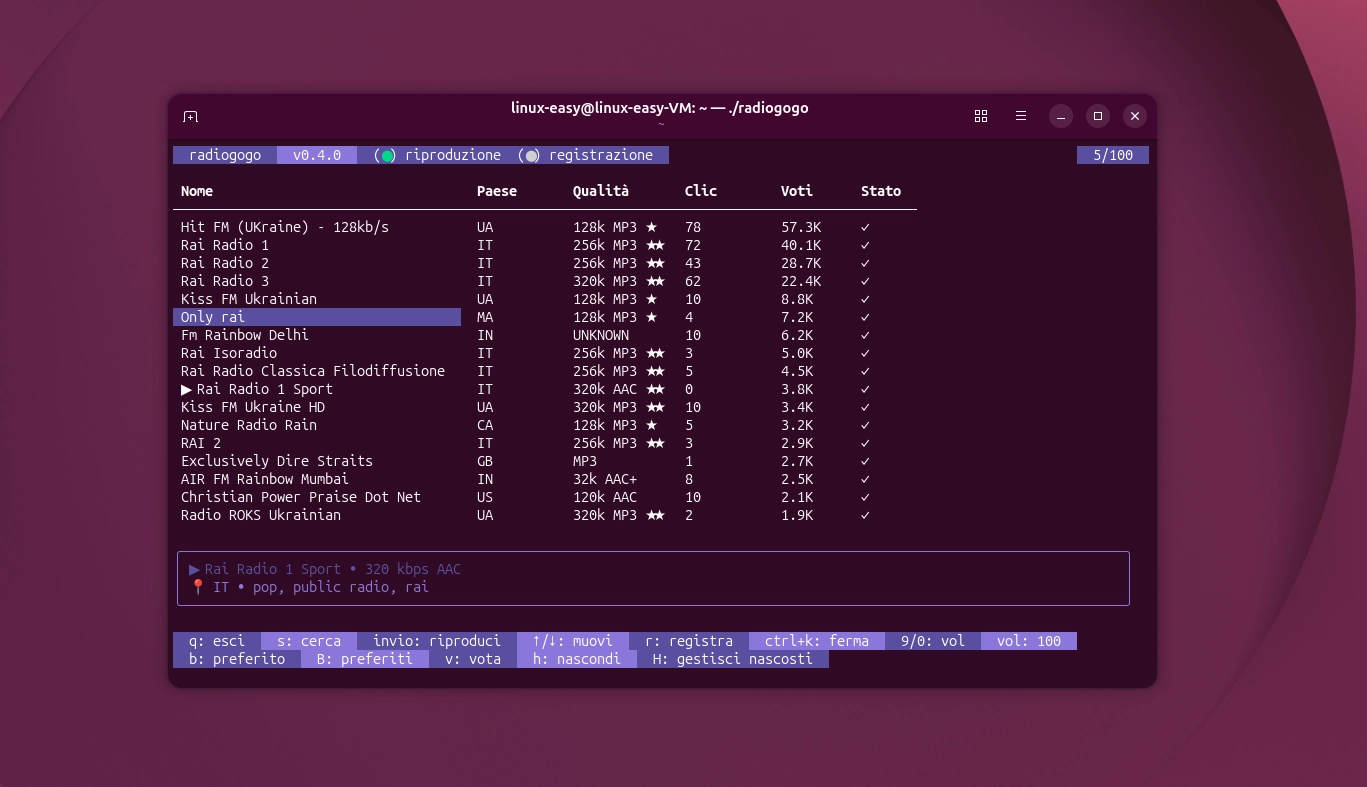Viewport: 1367px width, 787px height.
Task: Open hidden stations manager 'H: gestisci nascosti'
Action: pyautogui.click(x=733, y=658)
